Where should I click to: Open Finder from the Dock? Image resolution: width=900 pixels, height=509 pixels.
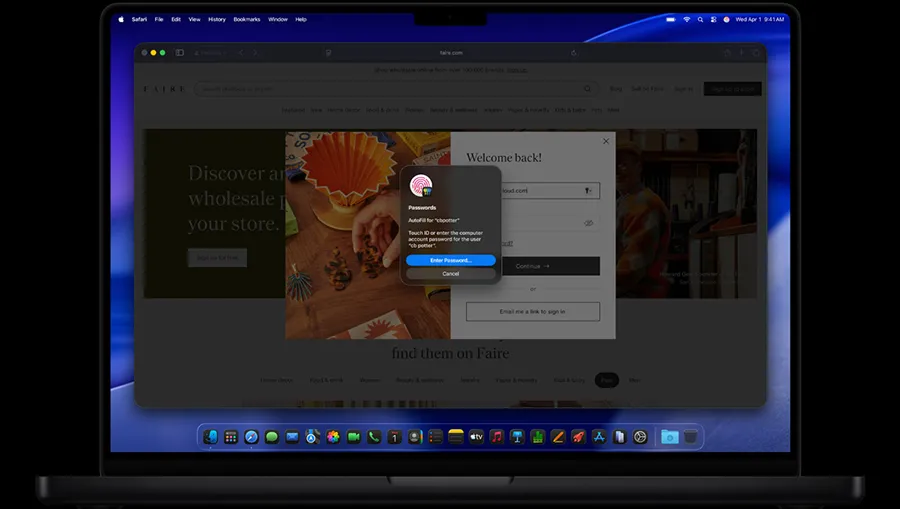pyautogui.click(x=210, y=437)
